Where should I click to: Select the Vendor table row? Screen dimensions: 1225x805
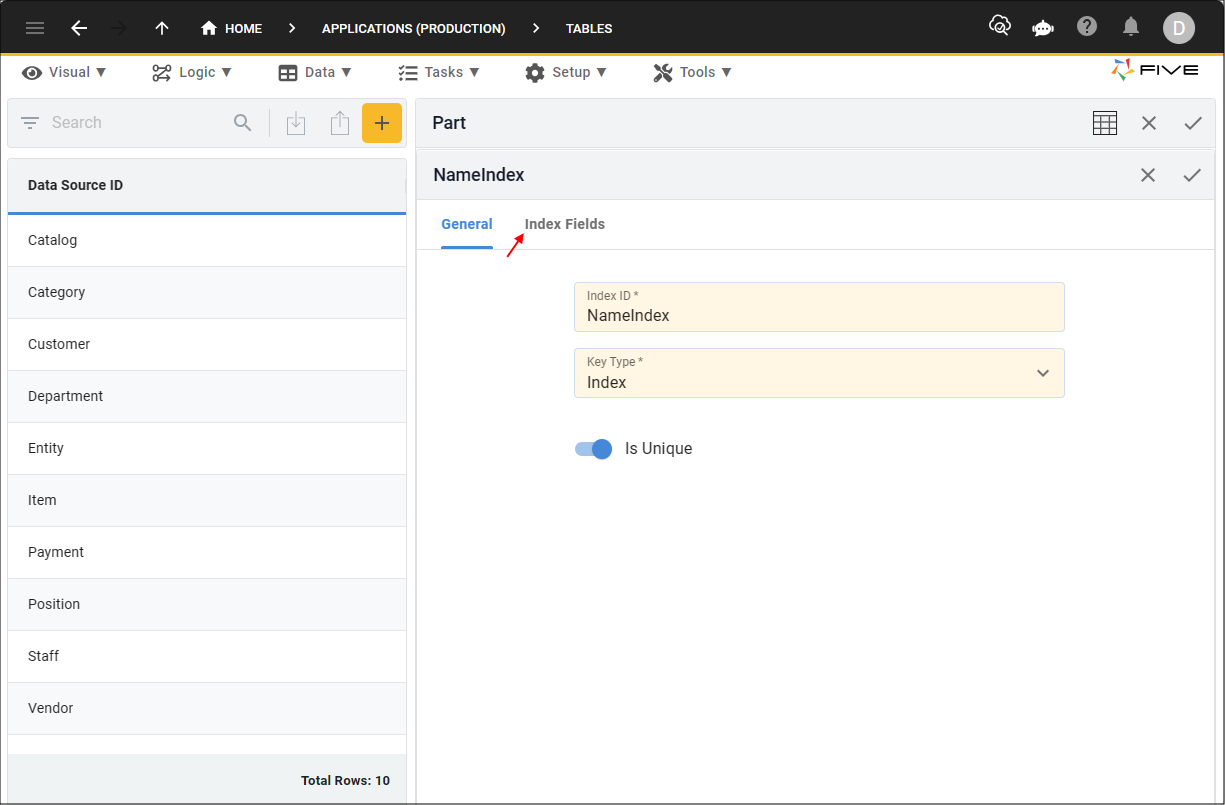pyautogui.click(x=207, y=708)
